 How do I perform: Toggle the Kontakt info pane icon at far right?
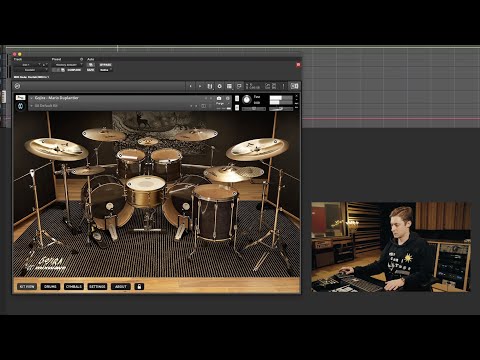pos(295,86)
